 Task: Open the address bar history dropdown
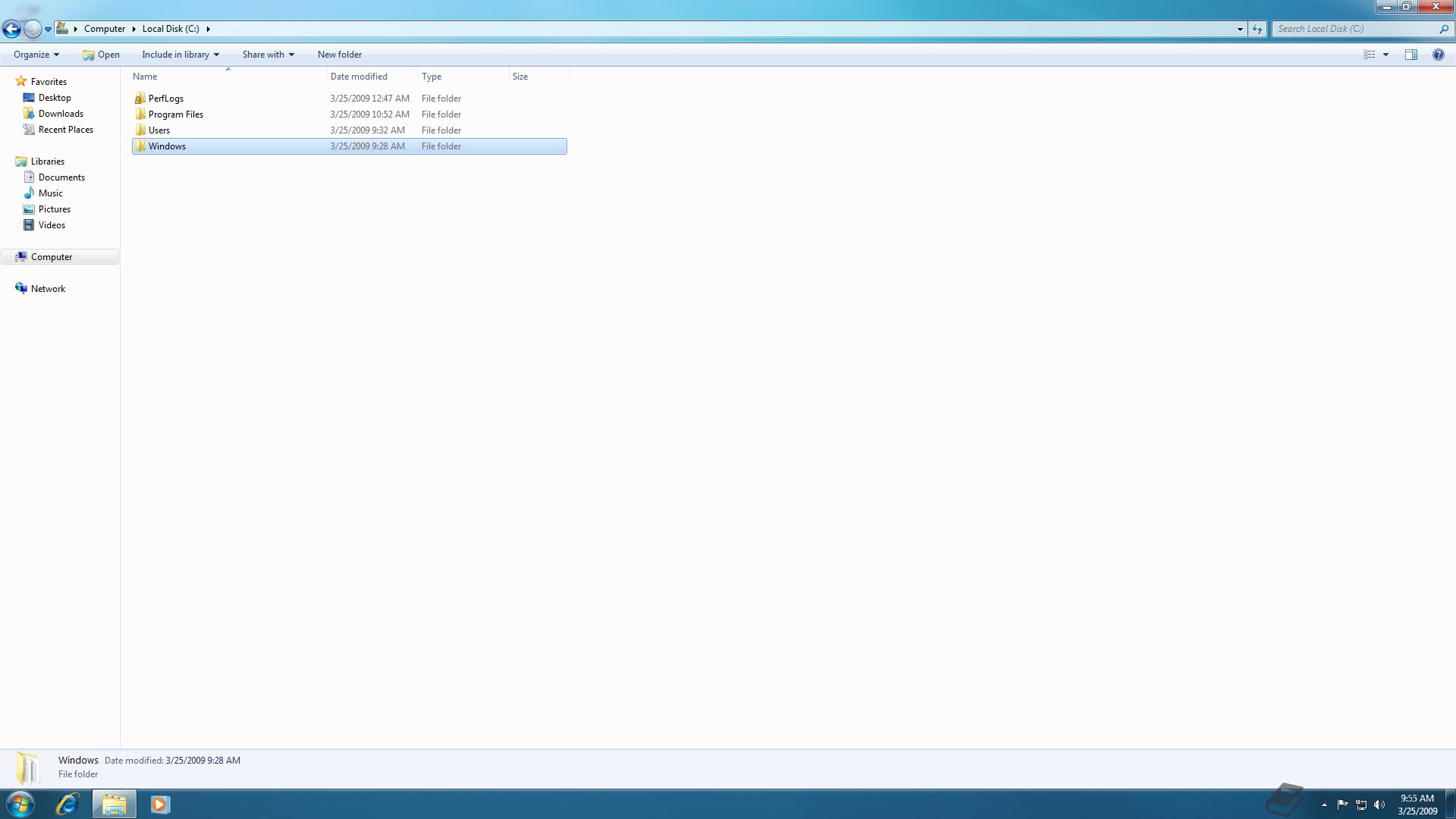(x=1240, y=29)
